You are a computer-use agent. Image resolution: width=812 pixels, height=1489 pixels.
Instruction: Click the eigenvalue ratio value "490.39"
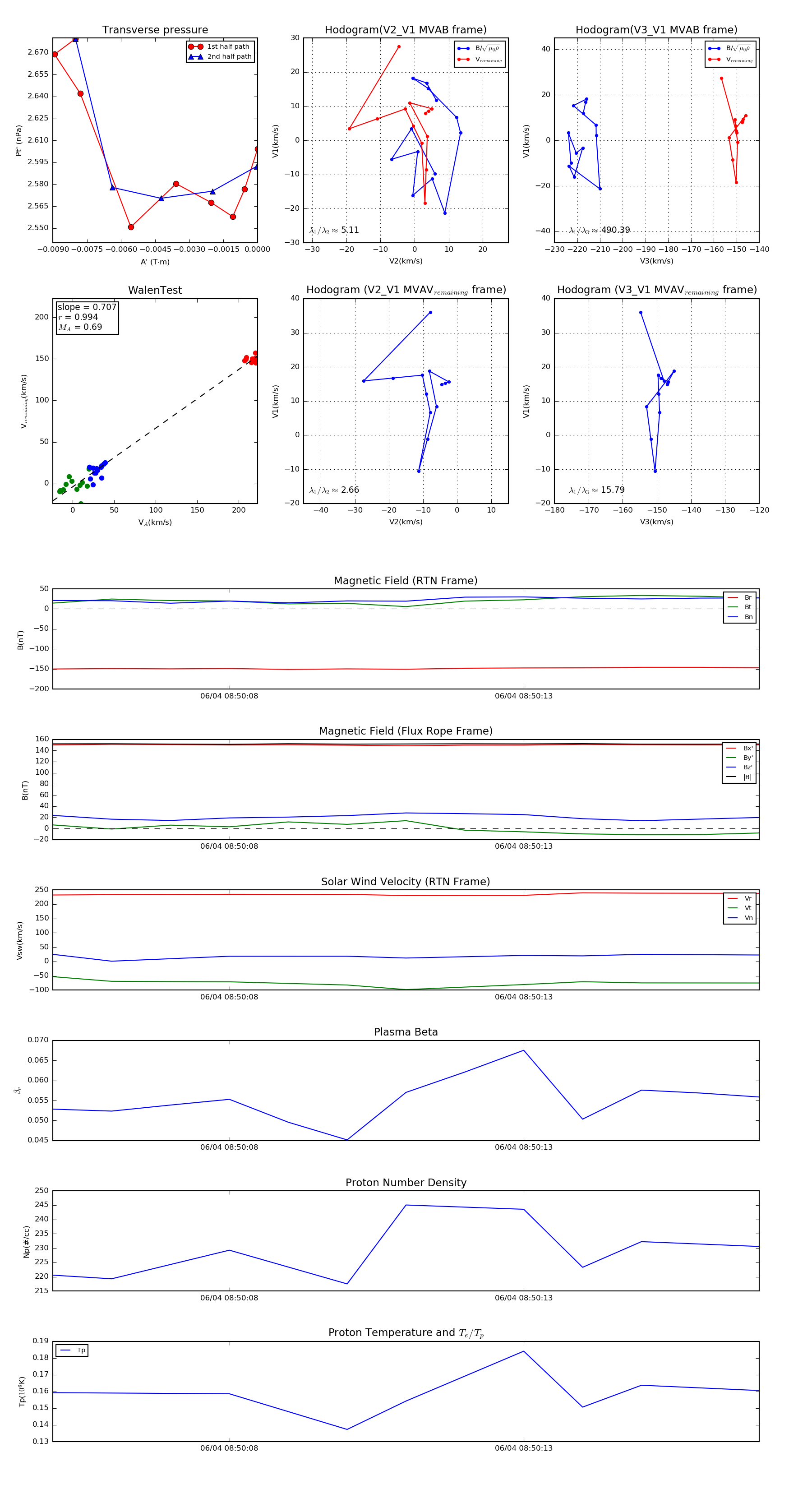[x=615, y=230]
